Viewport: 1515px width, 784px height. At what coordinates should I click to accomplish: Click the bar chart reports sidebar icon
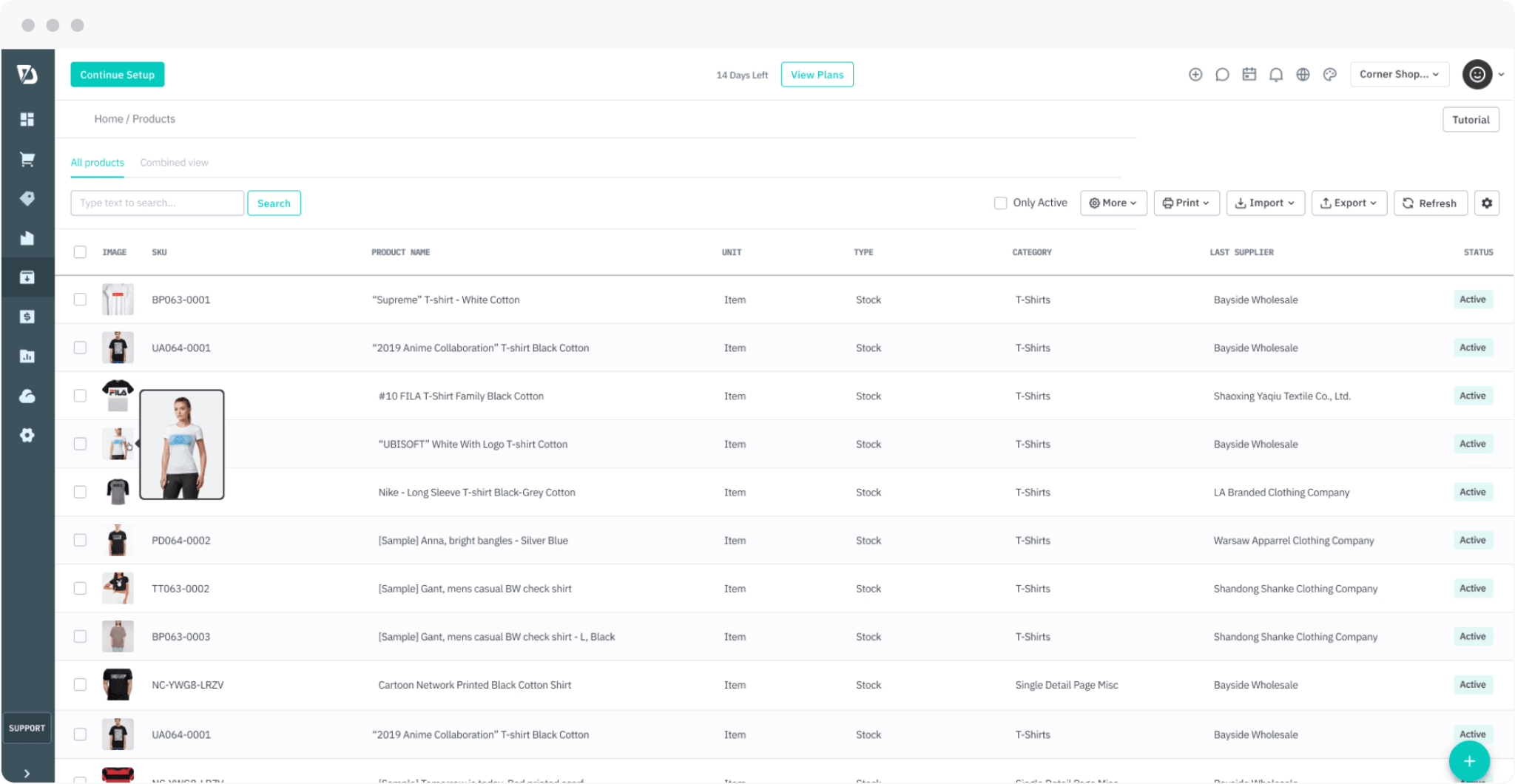27,356
